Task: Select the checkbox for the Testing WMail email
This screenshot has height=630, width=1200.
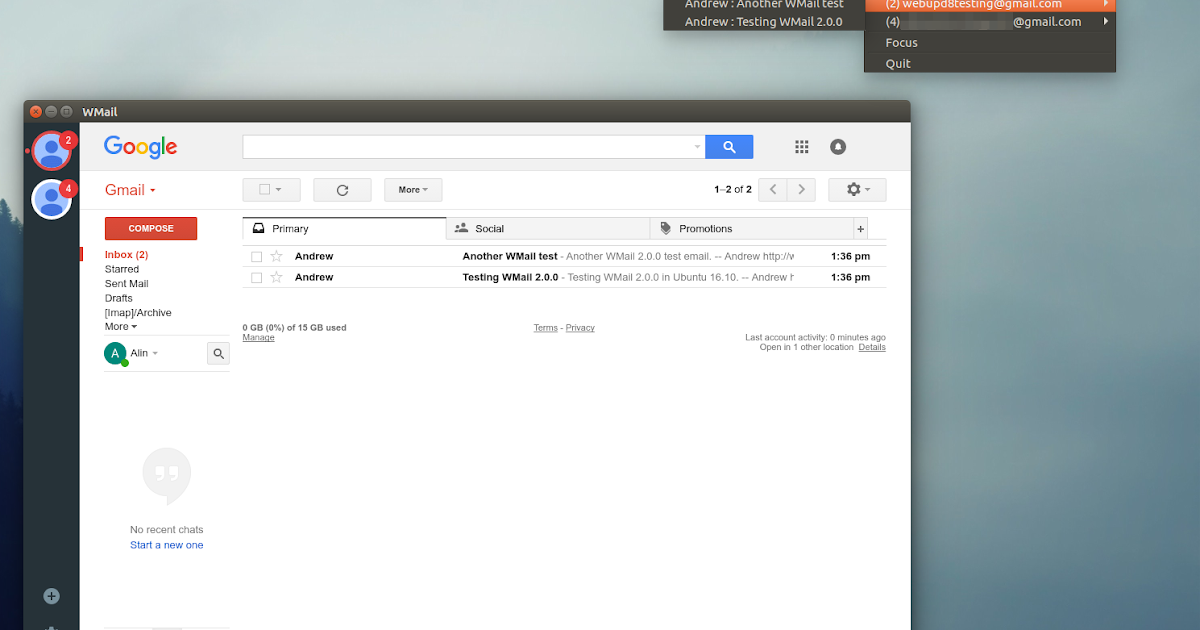Action: 256,277
